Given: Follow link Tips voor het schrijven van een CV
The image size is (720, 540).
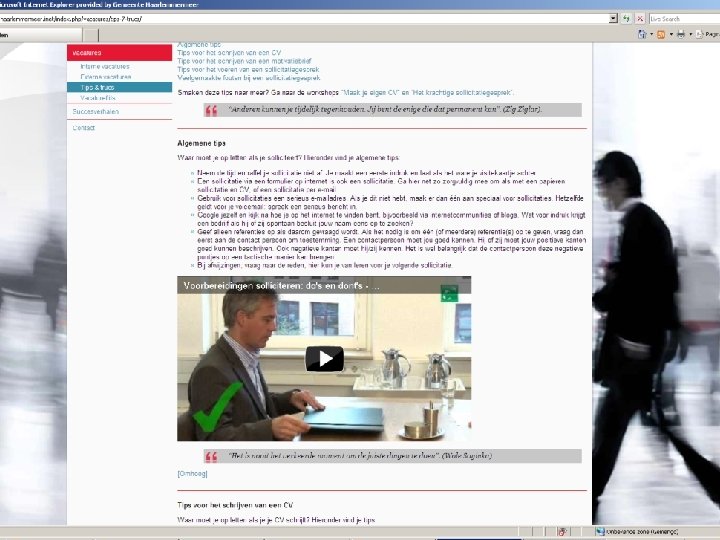Looking at the screenshot, I should tap(229, 53).
